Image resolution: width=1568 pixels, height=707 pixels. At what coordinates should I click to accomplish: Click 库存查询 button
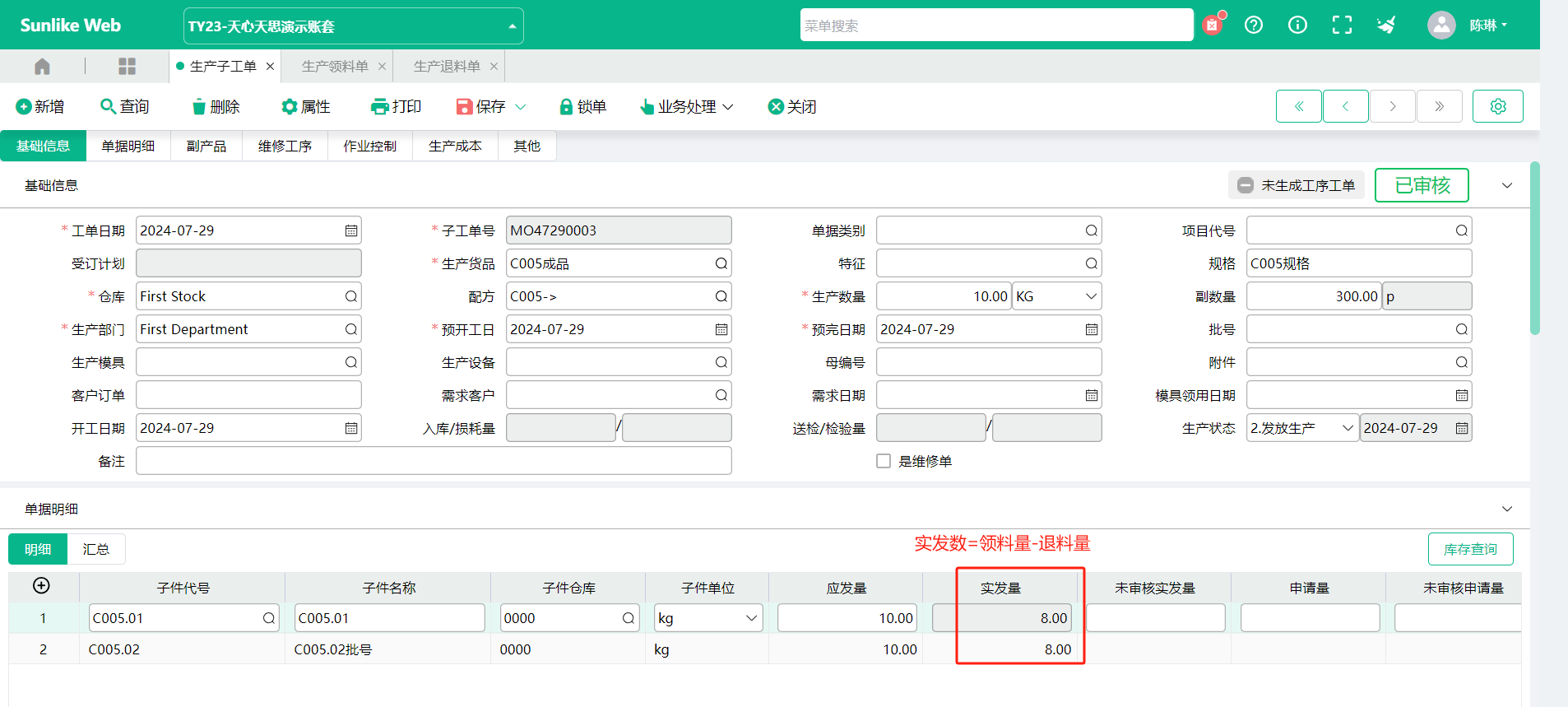pyautogui.click(x=1471, y=549)
